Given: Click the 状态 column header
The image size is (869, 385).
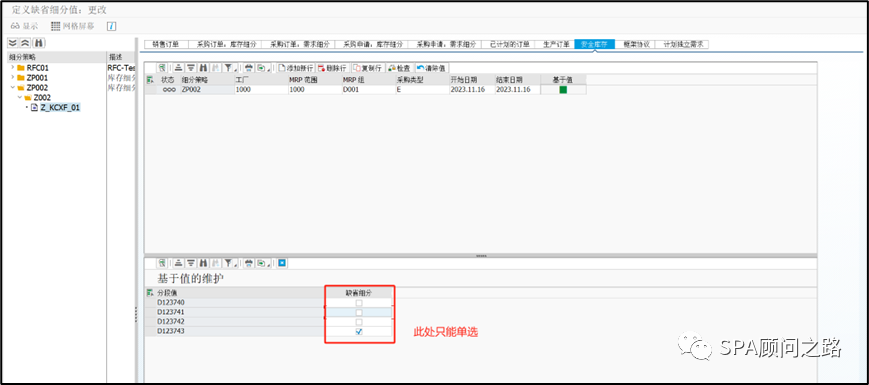Looking at the screenshot, I should (168, 80).
